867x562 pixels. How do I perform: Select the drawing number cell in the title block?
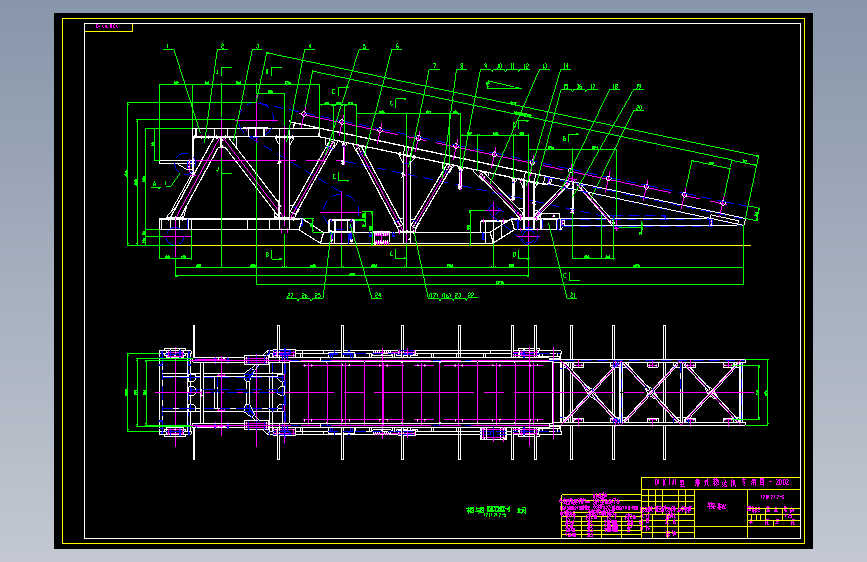(x=774, y=497)
